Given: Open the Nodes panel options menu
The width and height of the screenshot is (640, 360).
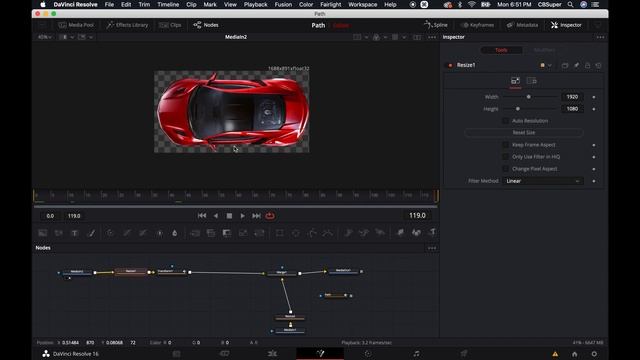Looking at the screenshot, I should [432, 248].
